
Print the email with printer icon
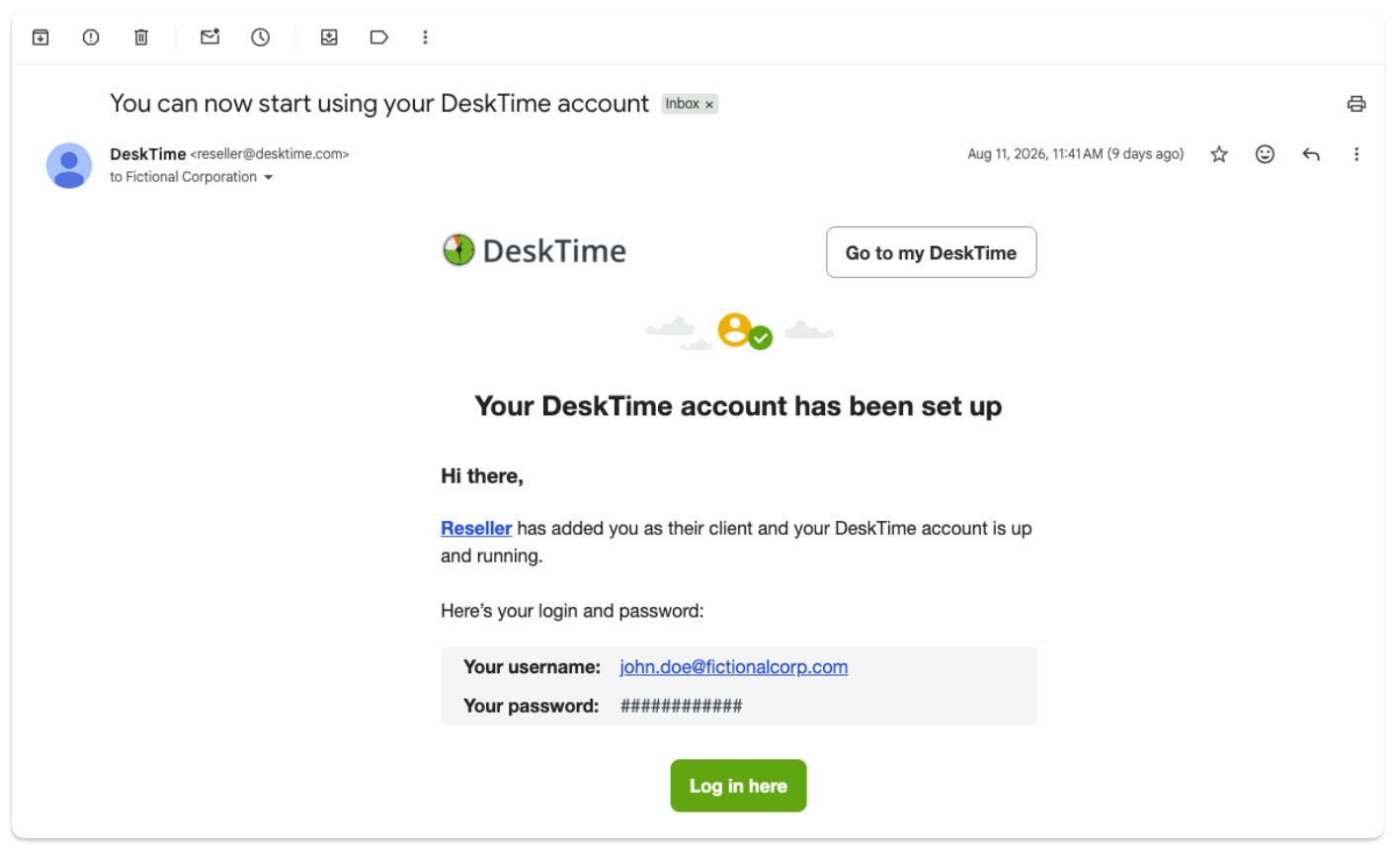[x=1357, y=104]
